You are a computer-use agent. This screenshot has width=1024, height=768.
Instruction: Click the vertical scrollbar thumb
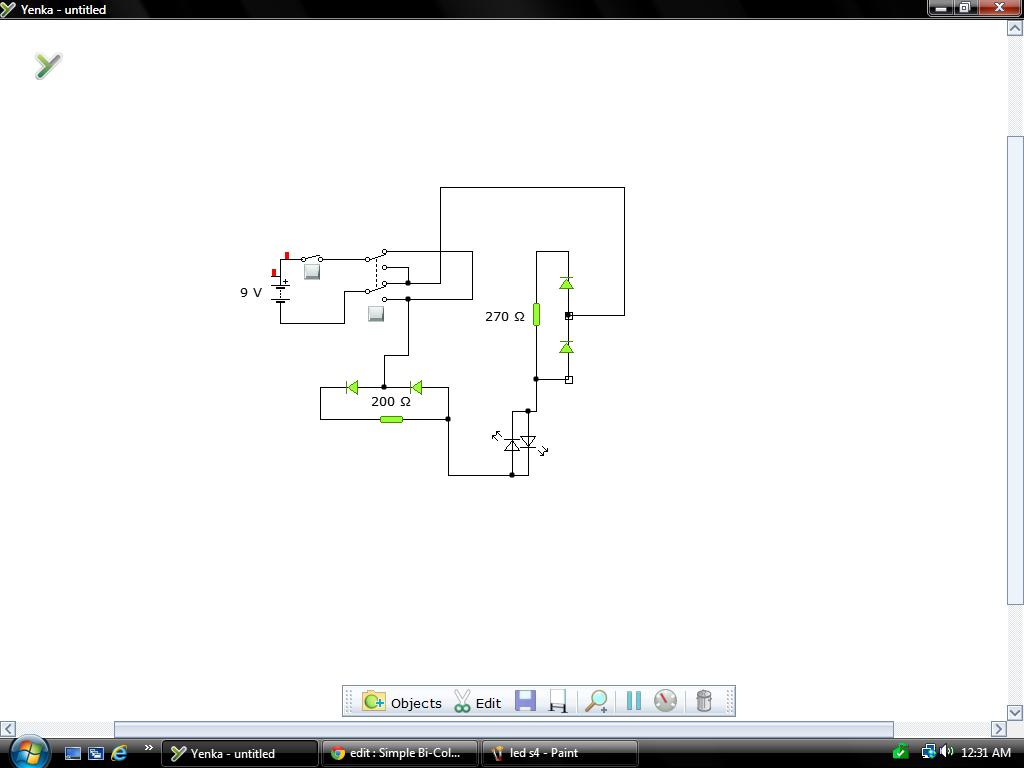[x=1015, y=370]
